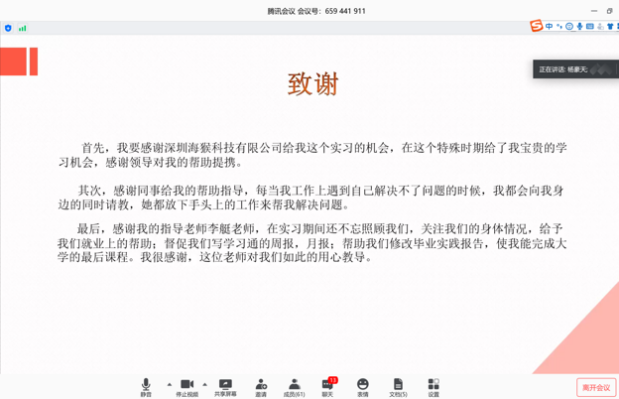Click the Sogou input method S logo

tap(536, 26)
